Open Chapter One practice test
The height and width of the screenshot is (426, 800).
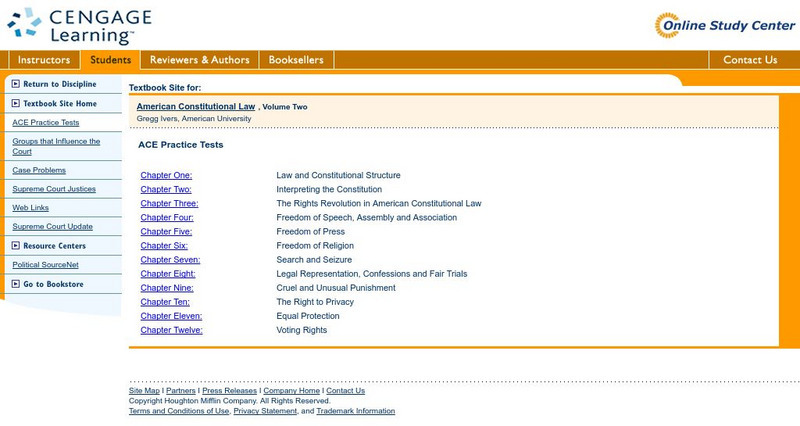166,175
